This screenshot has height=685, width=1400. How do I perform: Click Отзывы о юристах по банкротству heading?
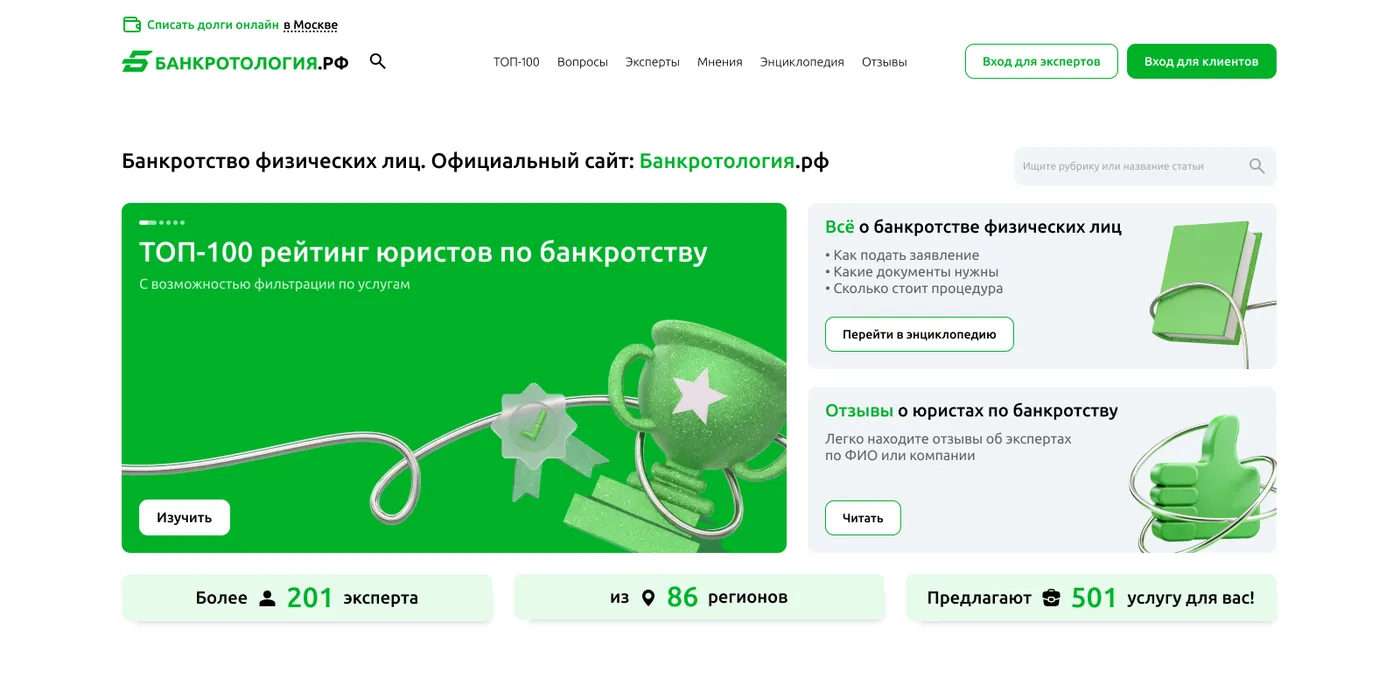971,410
